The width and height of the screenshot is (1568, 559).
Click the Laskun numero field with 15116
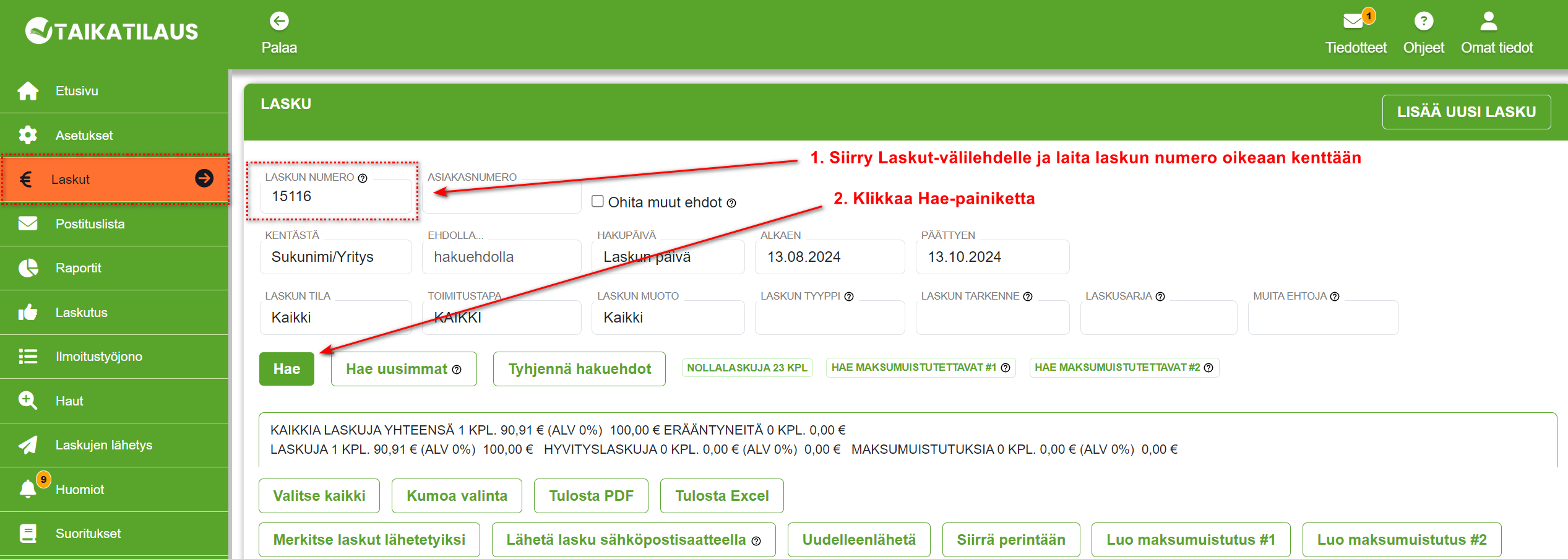(336, 196)
